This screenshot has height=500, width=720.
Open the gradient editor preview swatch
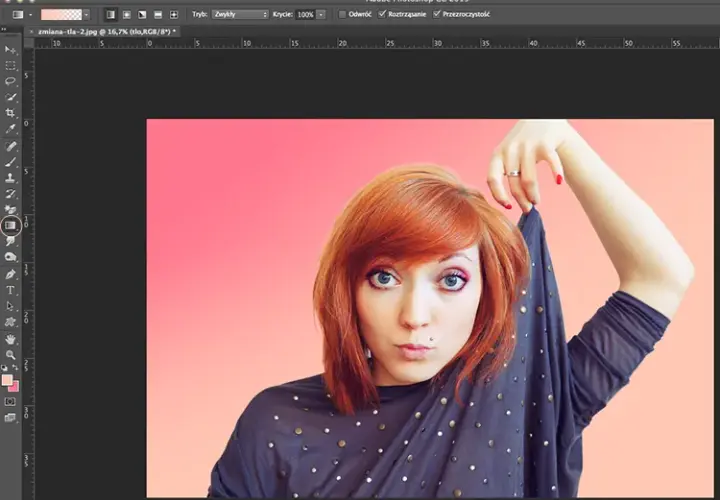tap(62, 15)
